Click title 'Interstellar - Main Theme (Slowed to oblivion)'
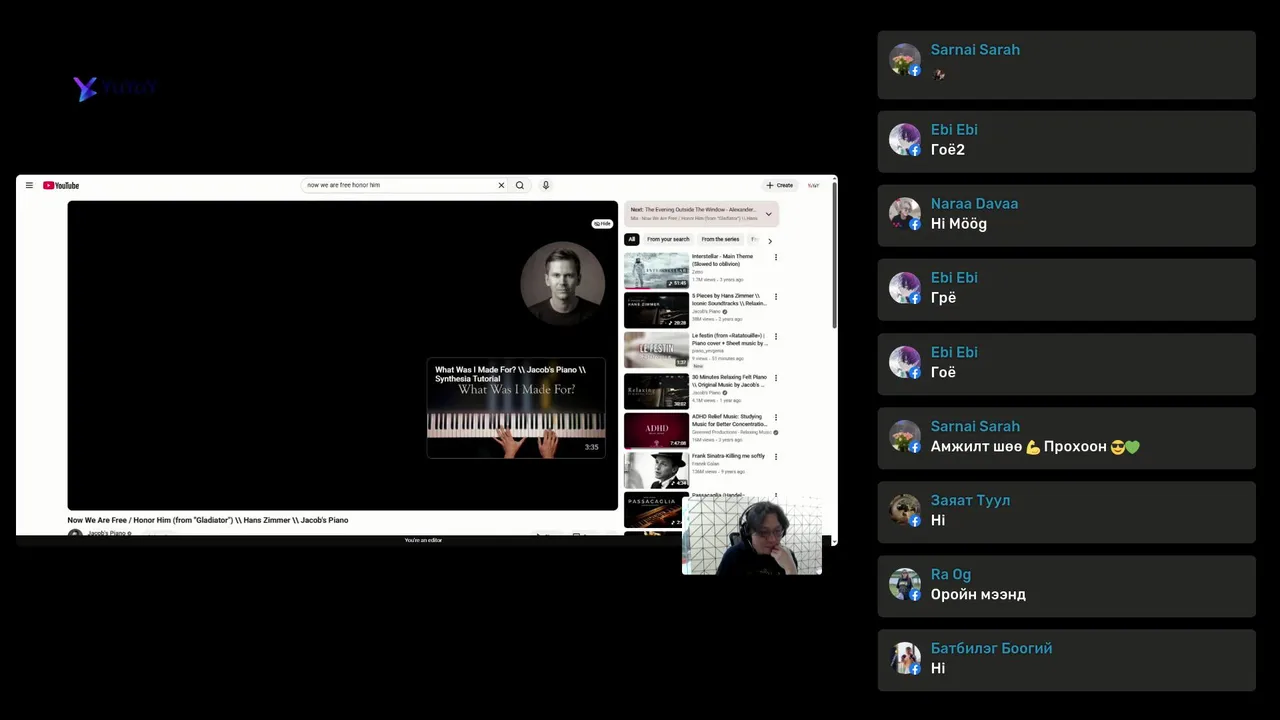This screenshot has width=1280, height=720. [722, 260]
